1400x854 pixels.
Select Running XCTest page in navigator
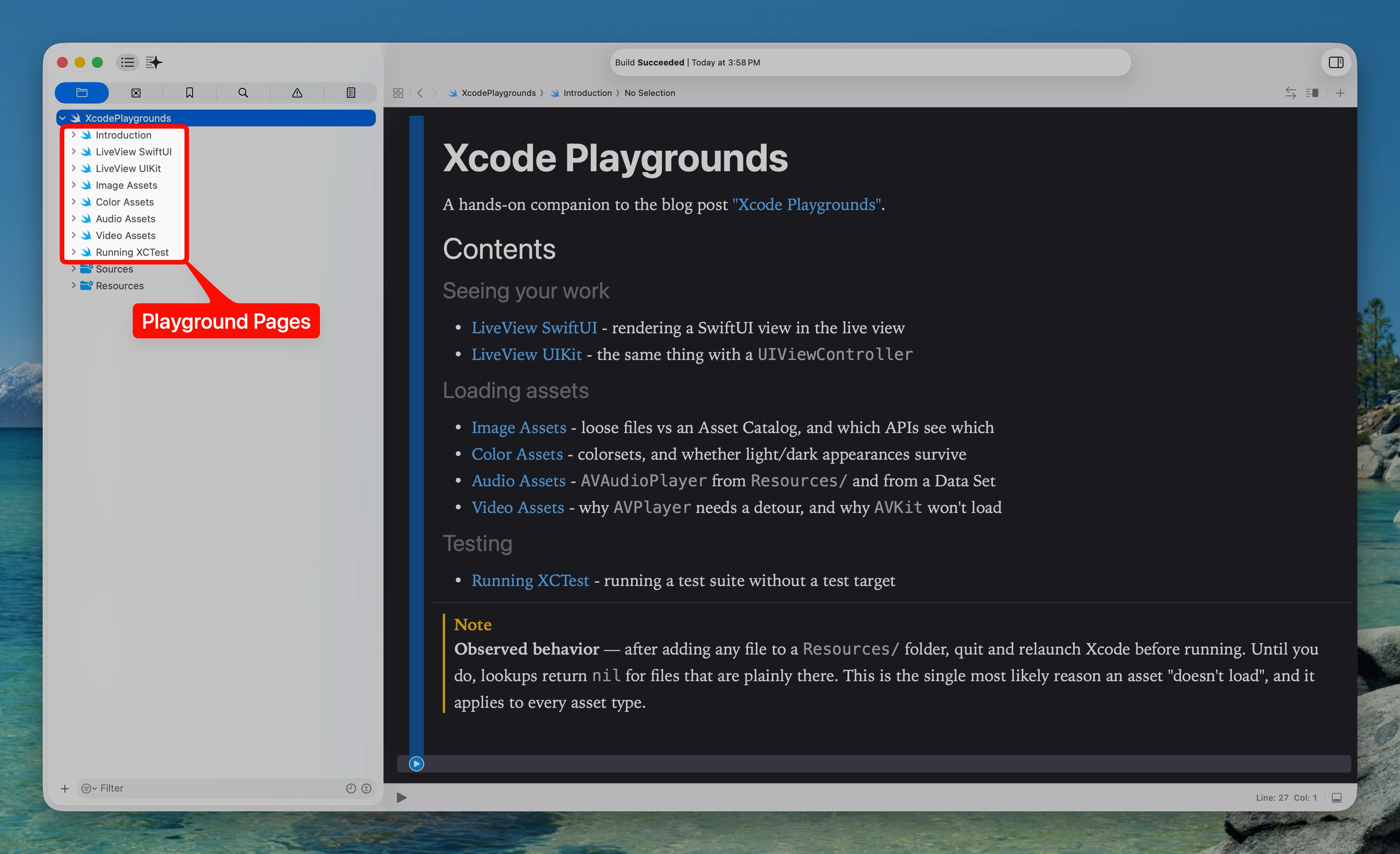click(132, 252)
